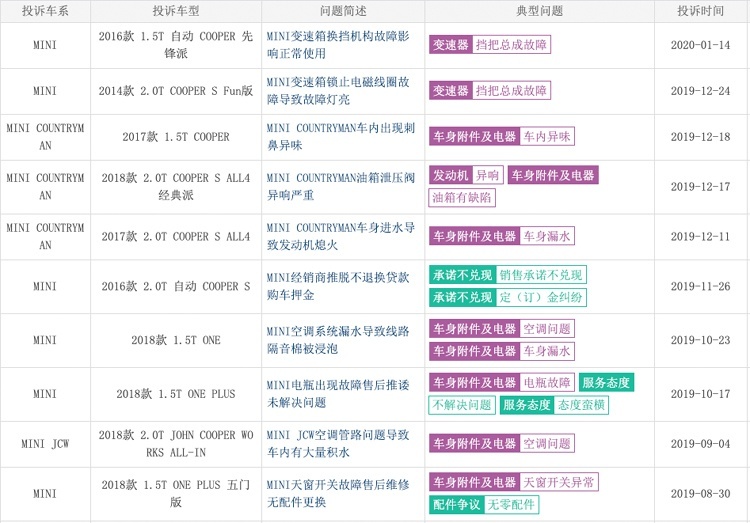
Task: Click 态度蛮横 tag
Action: (581, 405)
